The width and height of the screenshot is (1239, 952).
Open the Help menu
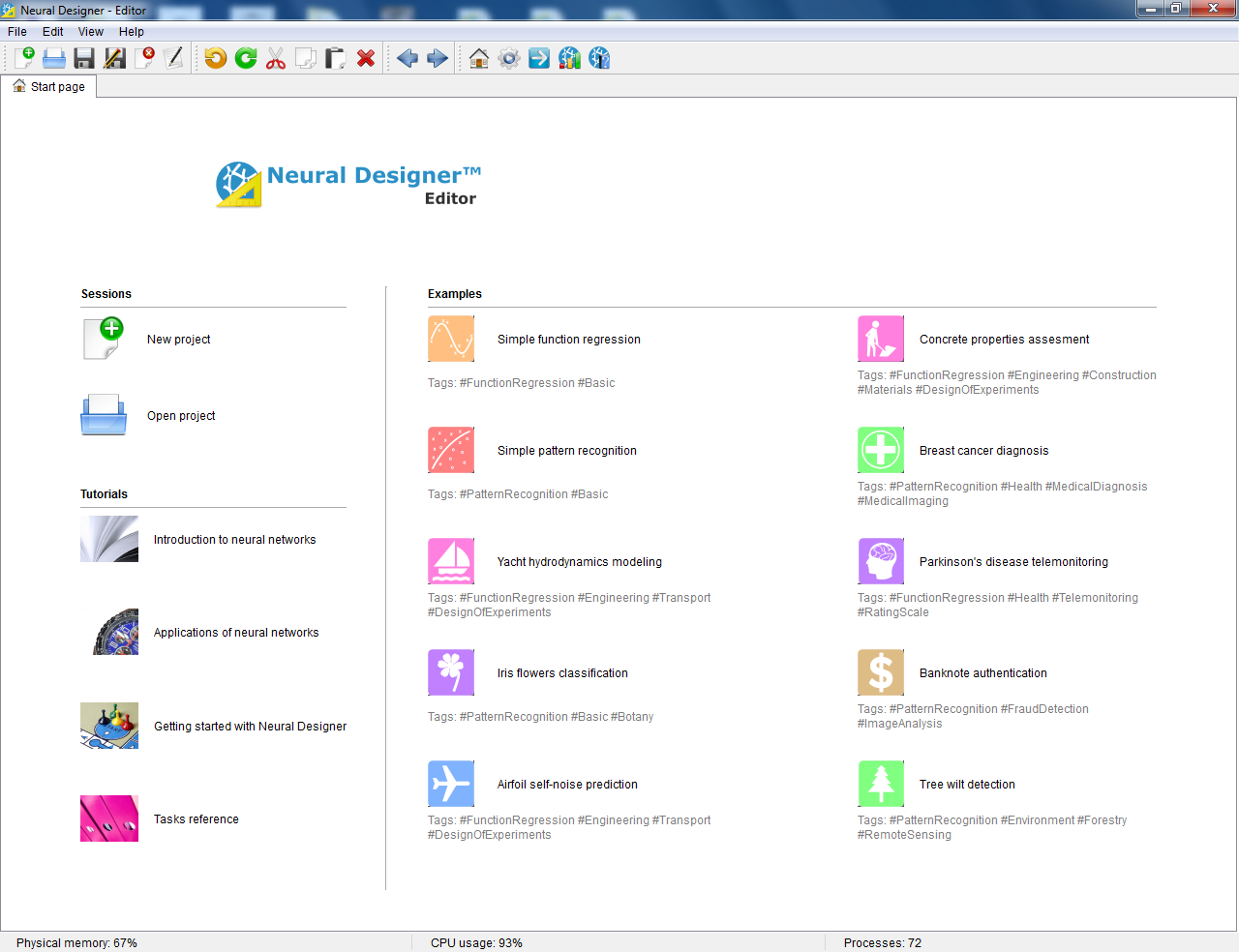click(x=132, y=32)
